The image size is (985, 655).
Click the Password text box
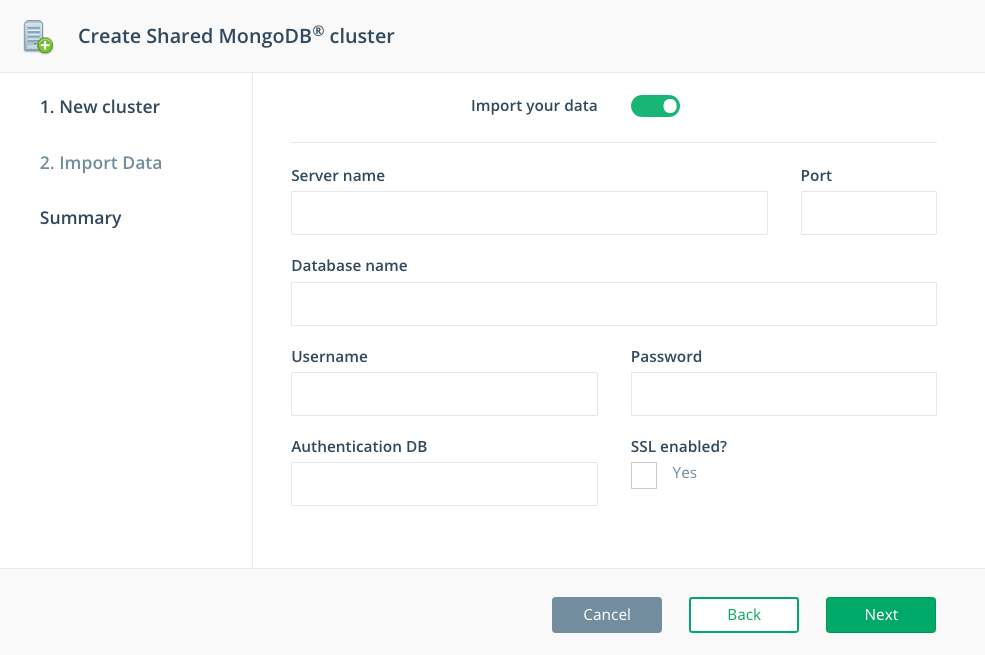783,394
